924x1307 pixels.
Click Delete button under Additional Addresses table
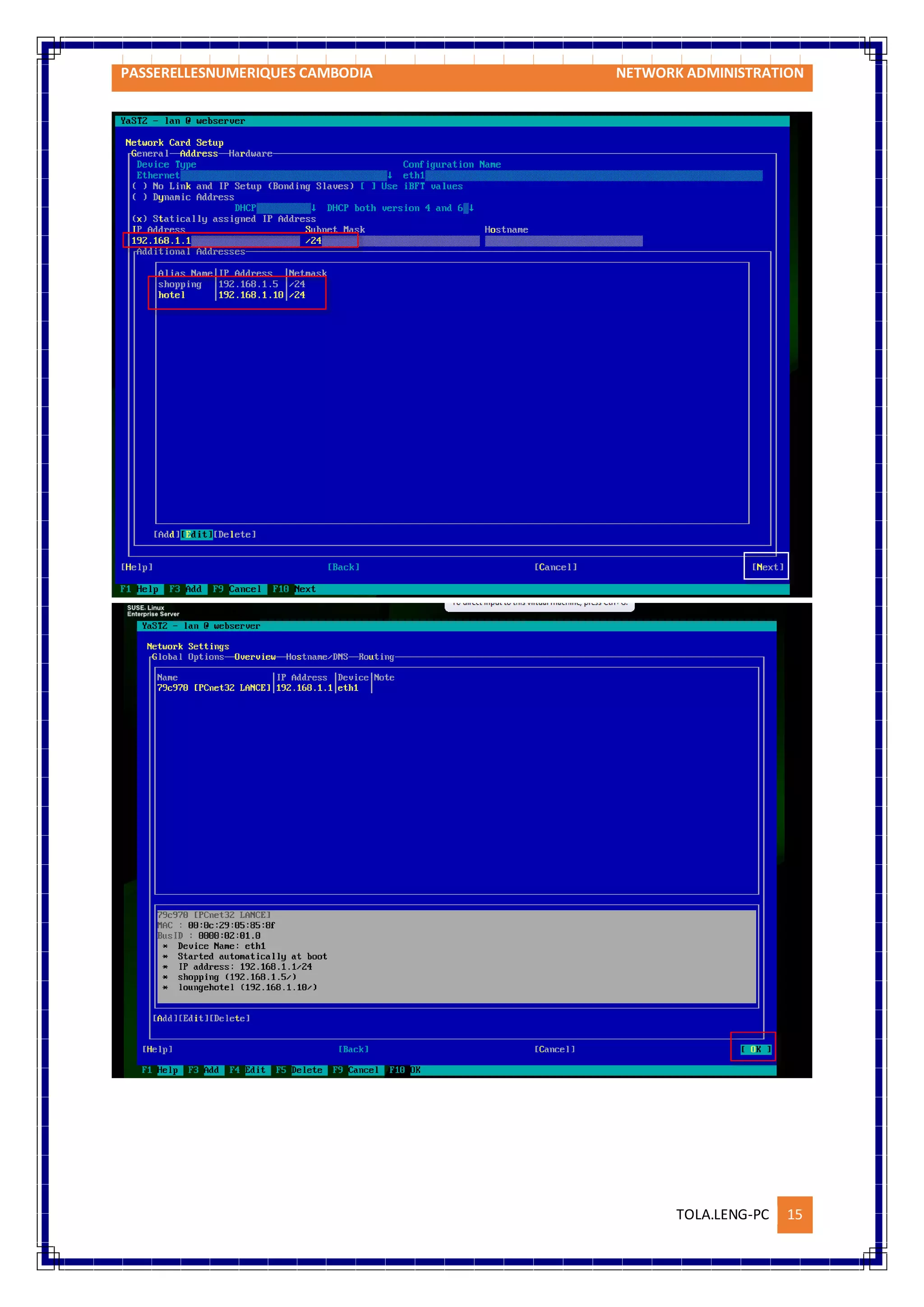tap(235, 534)
